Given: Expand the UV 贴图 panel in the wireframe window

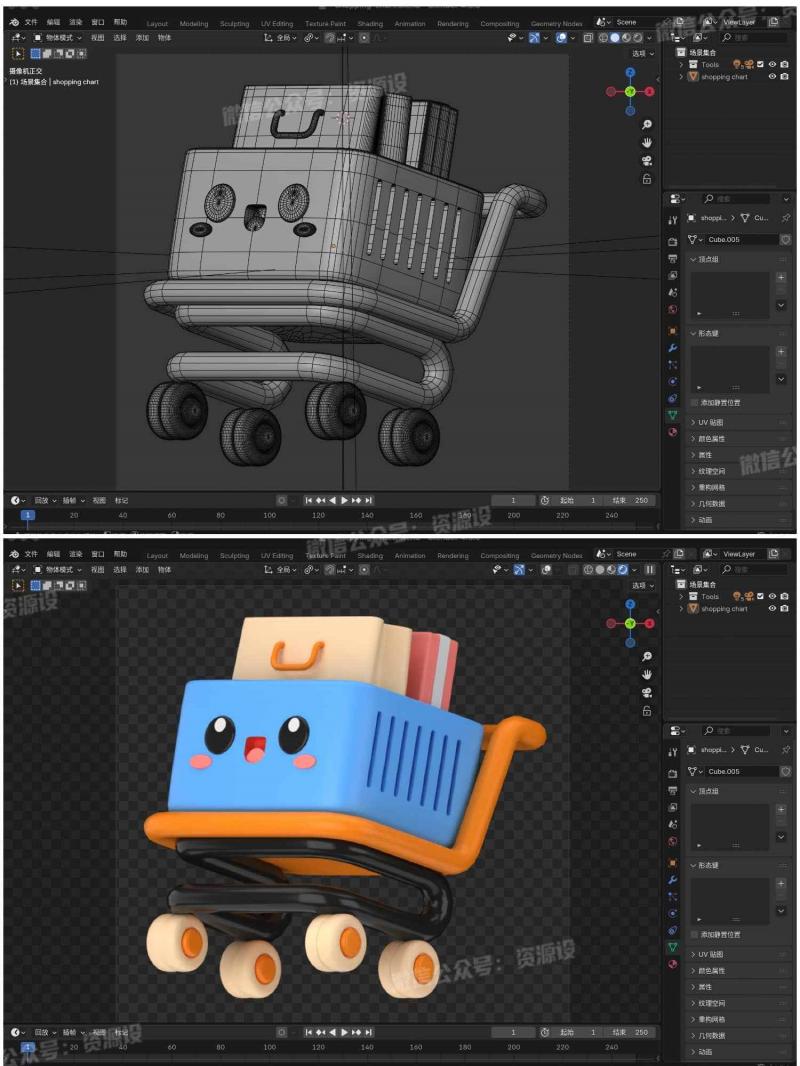Looking at the screenshot, I should (x=710, y=422).
